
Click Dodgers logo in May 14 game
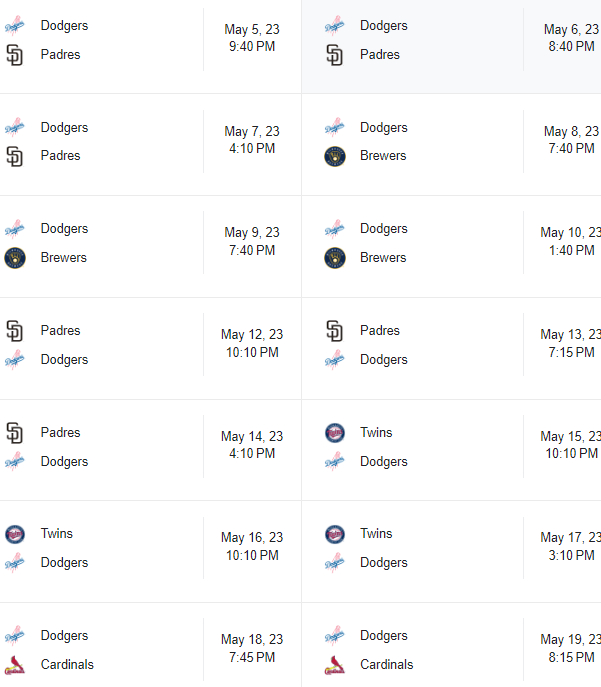point(14,462)
